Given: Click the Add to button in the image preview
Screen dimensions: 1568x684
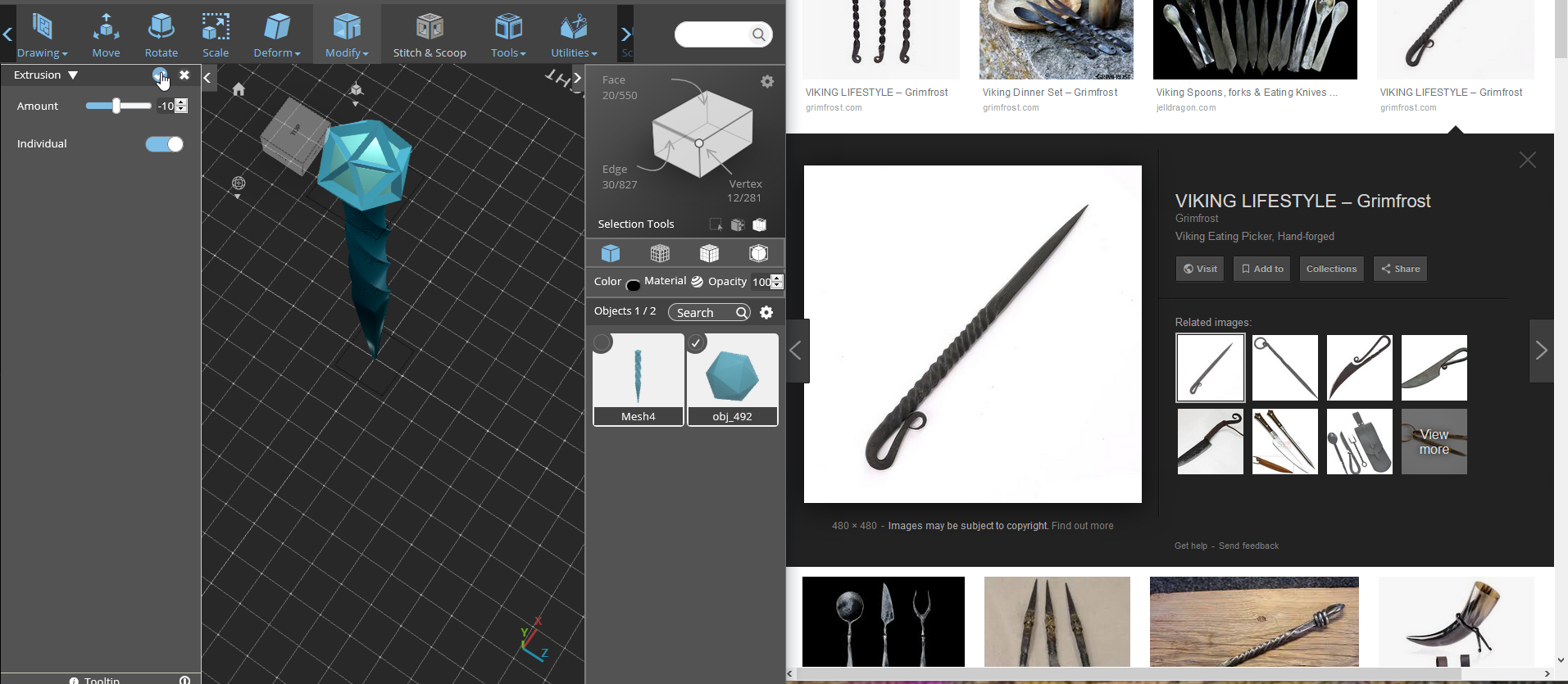Looking at the screenshot, I should 1262,269.
